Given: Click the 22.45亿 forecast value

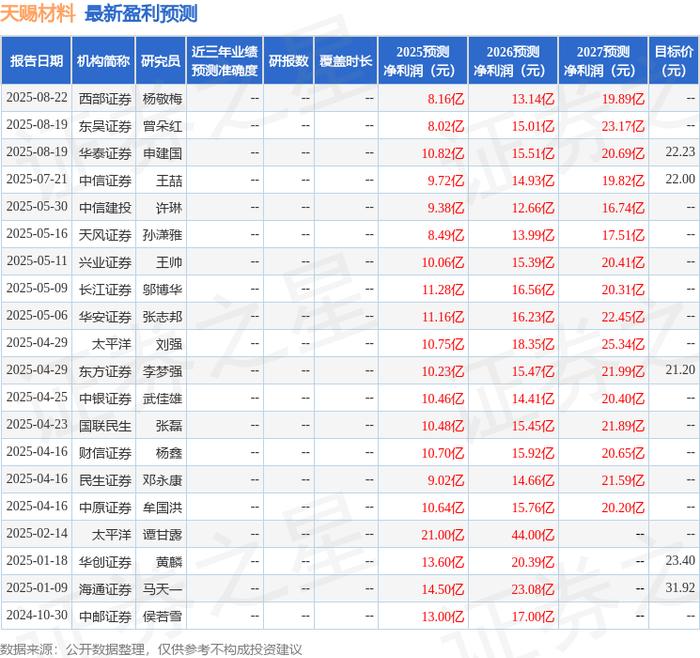Looking at the screenshot, I should 623,317.
